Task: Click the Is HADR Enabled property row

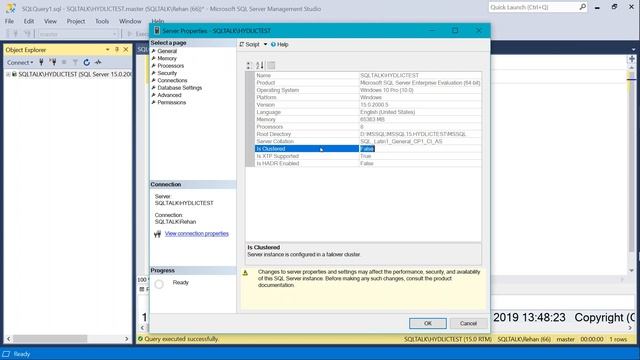Action: 368,164
